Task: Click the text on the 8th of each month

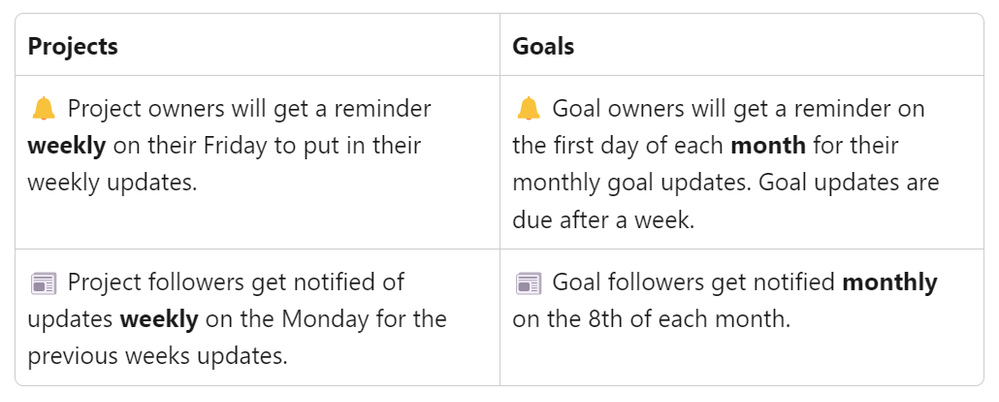Action: (651, 319)
